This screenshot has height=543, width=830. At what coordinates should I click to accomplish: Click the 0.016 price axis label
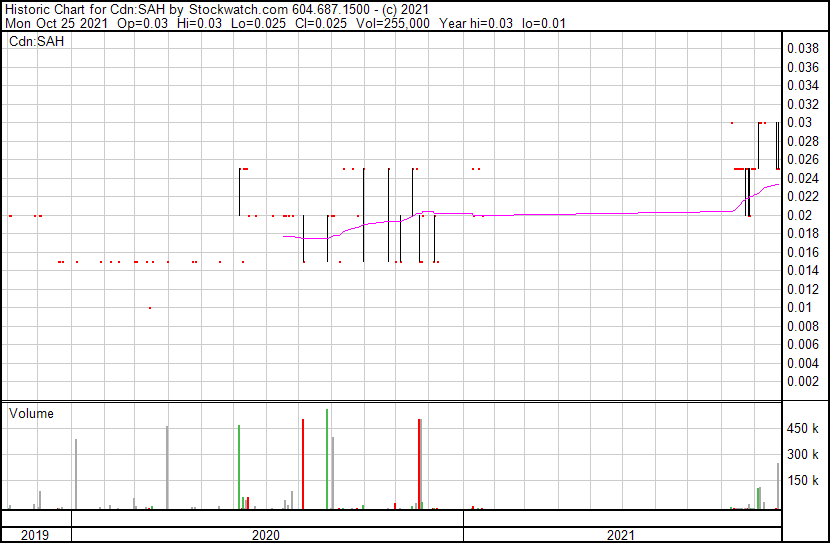tap(802, 252)
